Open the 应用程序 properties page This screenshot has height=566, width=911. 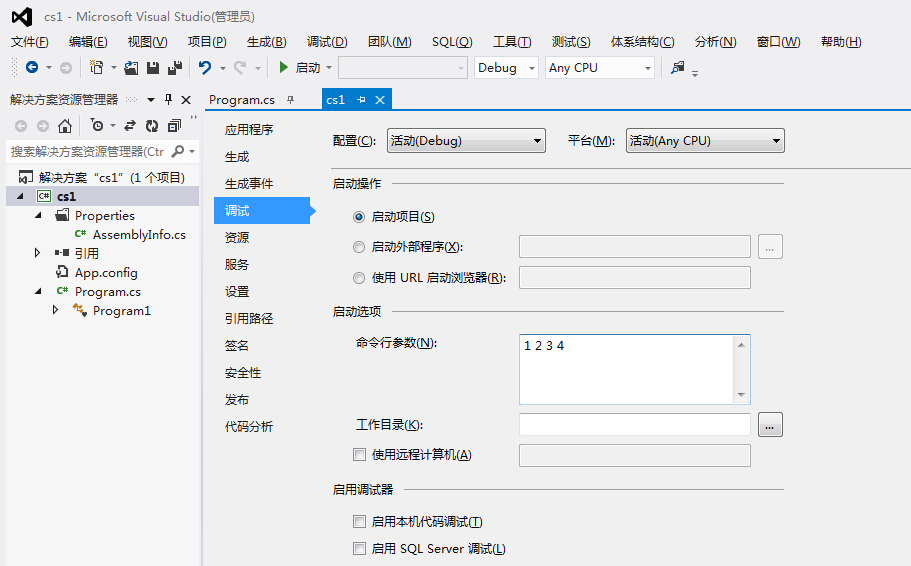tap(249, 130)
